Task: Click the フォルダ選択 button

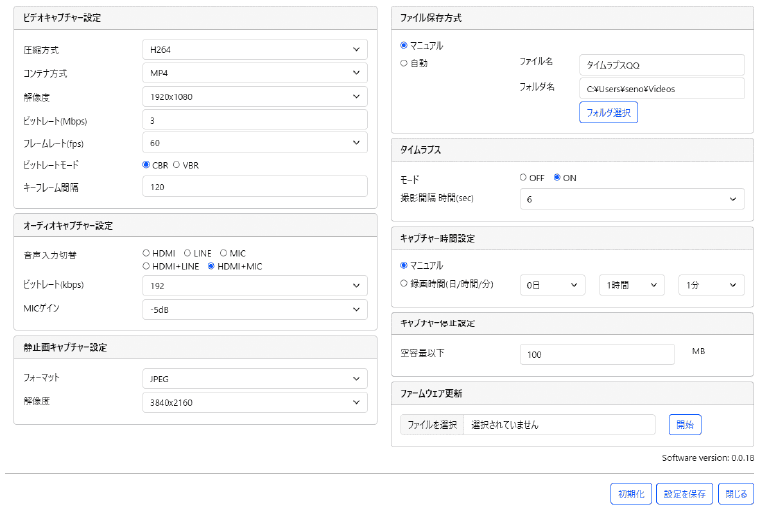Action: 608,112
